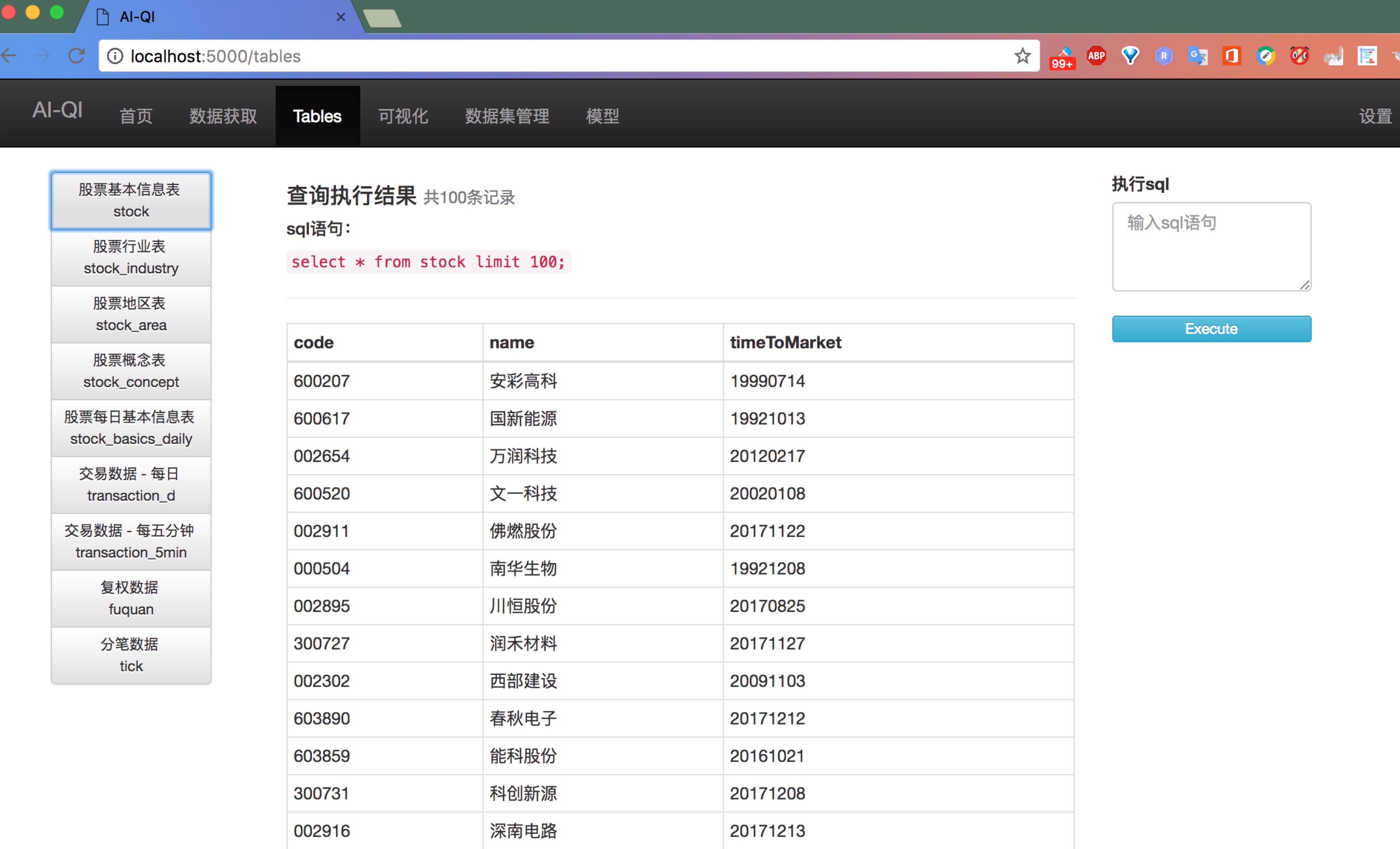Viewport: 1400px width, 849px height.
Task: Click the sql input textarea
Action: (x=1211, y=247)
